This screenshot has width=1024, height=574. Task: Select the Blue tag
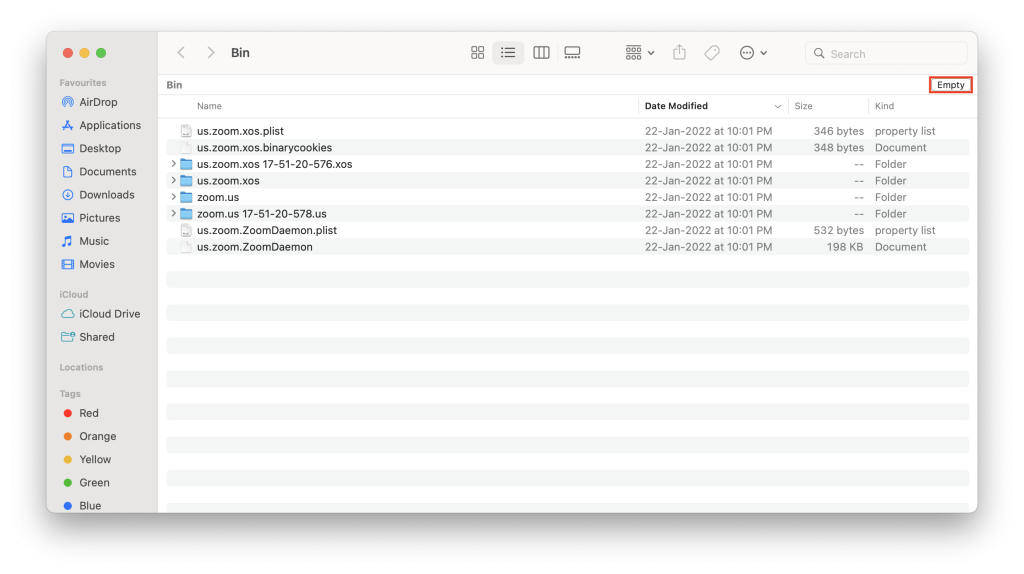tap(82, 506)
